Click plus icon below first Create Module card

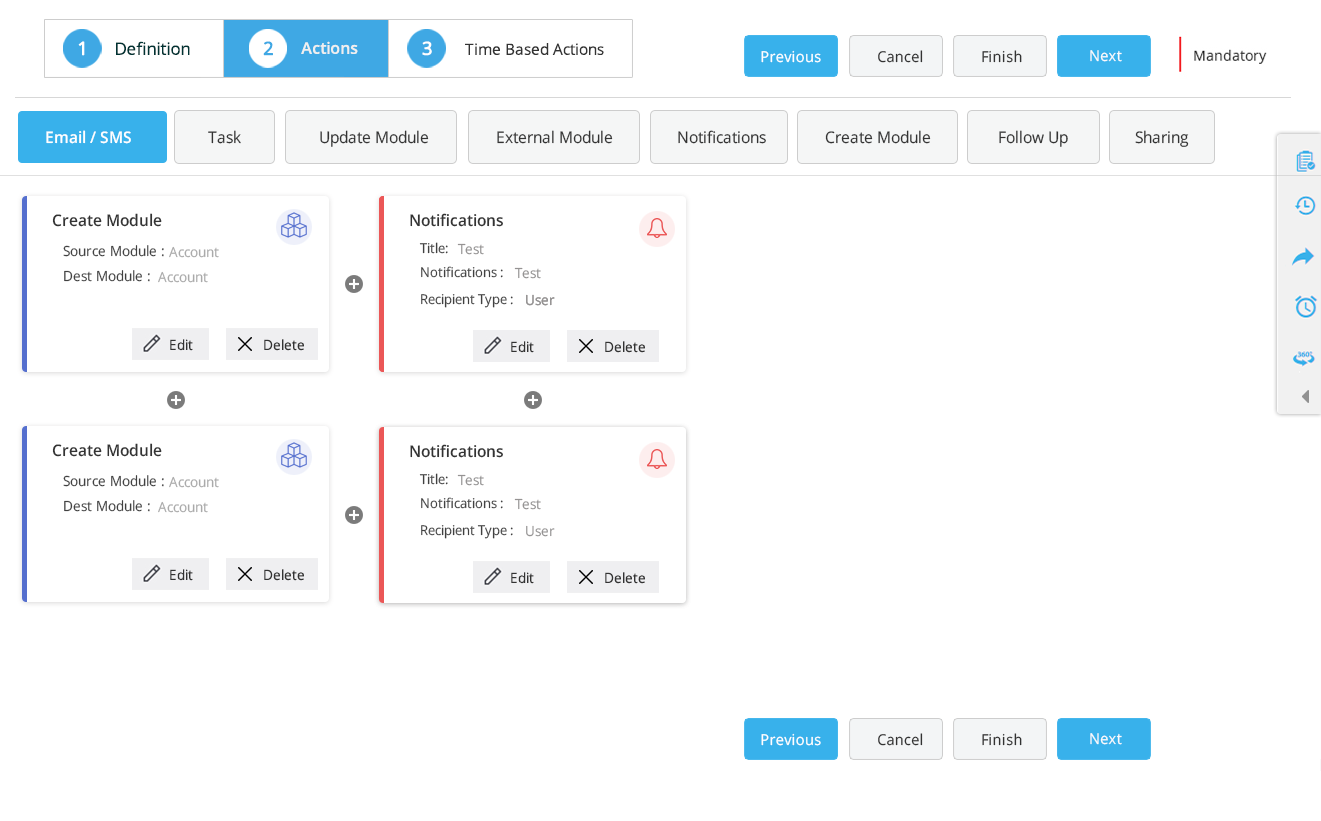tap(176, 400)
